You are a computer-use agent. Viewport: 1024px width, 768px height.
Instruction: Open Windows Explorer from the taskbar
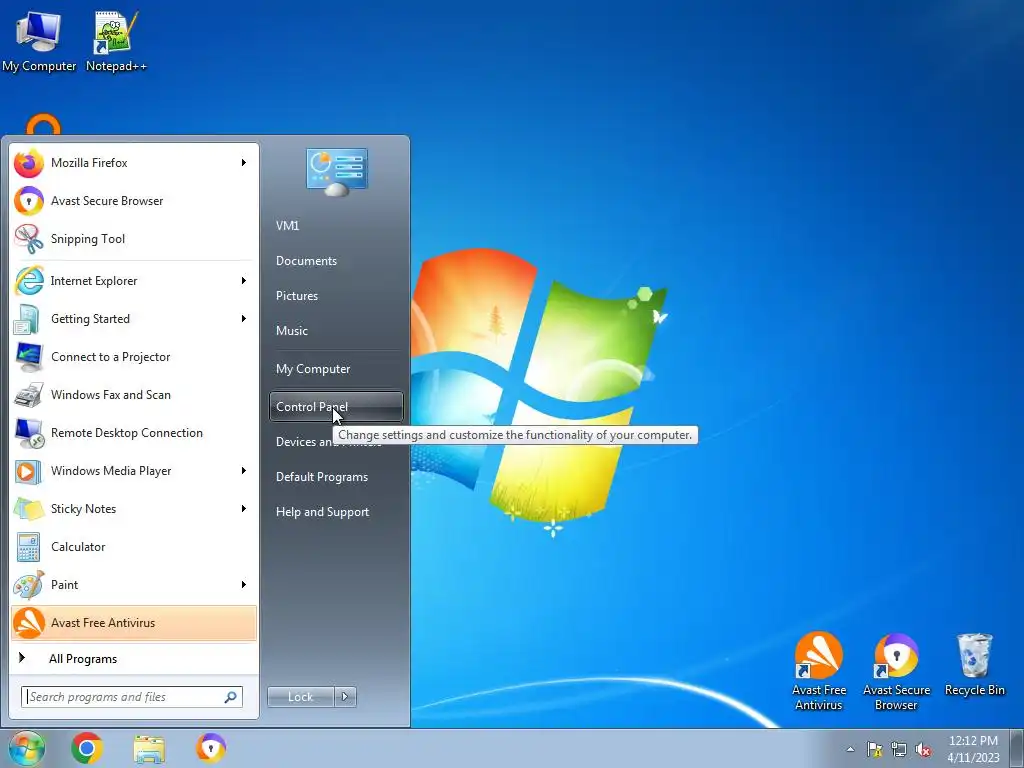click(149, 748)
